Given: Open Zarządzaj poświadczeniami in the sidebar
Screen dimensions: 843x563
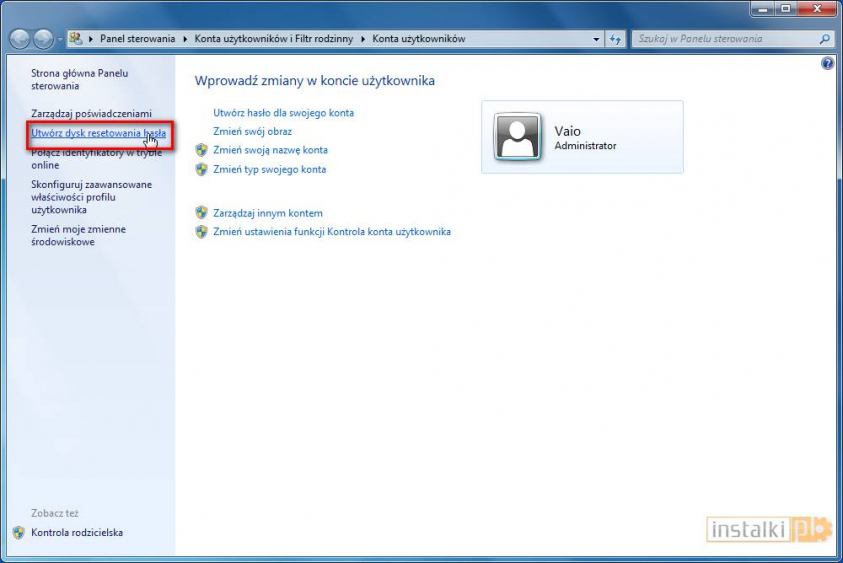Looking at the screenshot, I should pyautogui.click(x=91, y=113).
